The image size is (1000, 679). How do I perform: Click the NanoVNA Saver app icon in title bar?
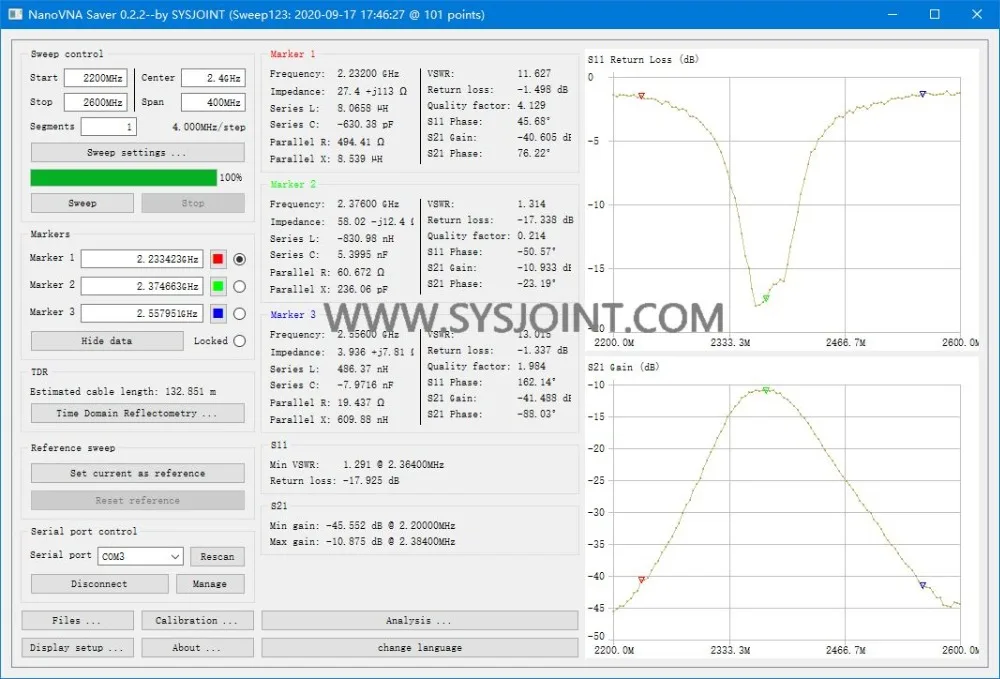tap(15, 14)
